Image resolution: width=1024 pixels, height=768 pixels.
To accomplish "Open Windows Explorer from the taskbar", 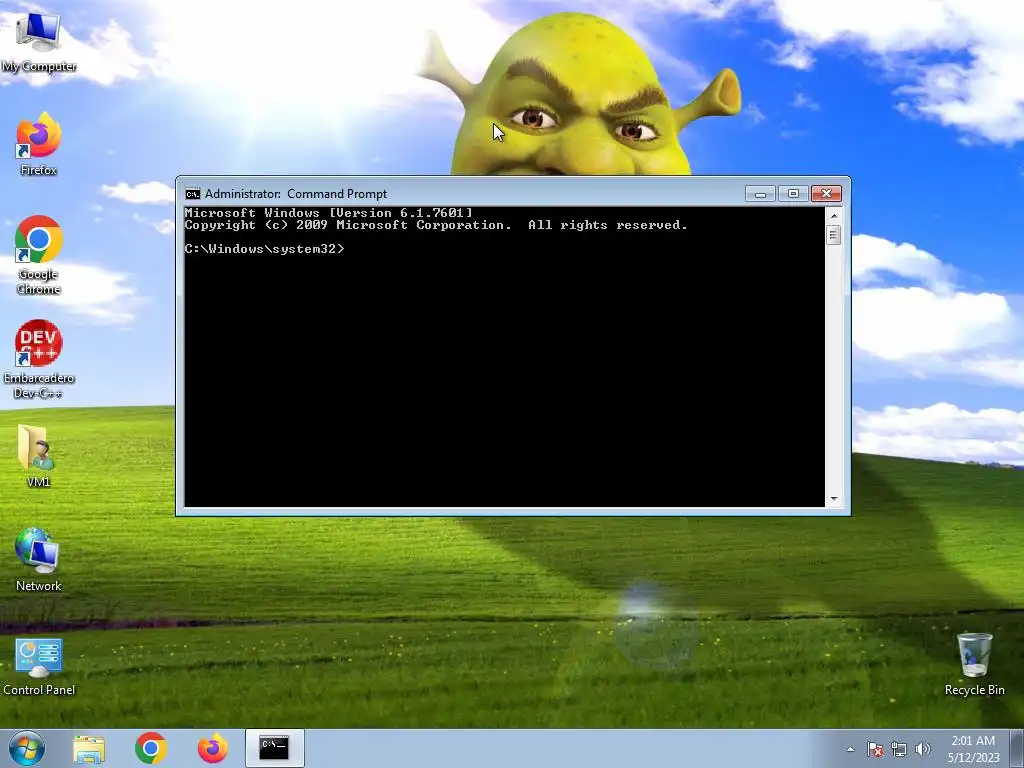I will 89,749.
